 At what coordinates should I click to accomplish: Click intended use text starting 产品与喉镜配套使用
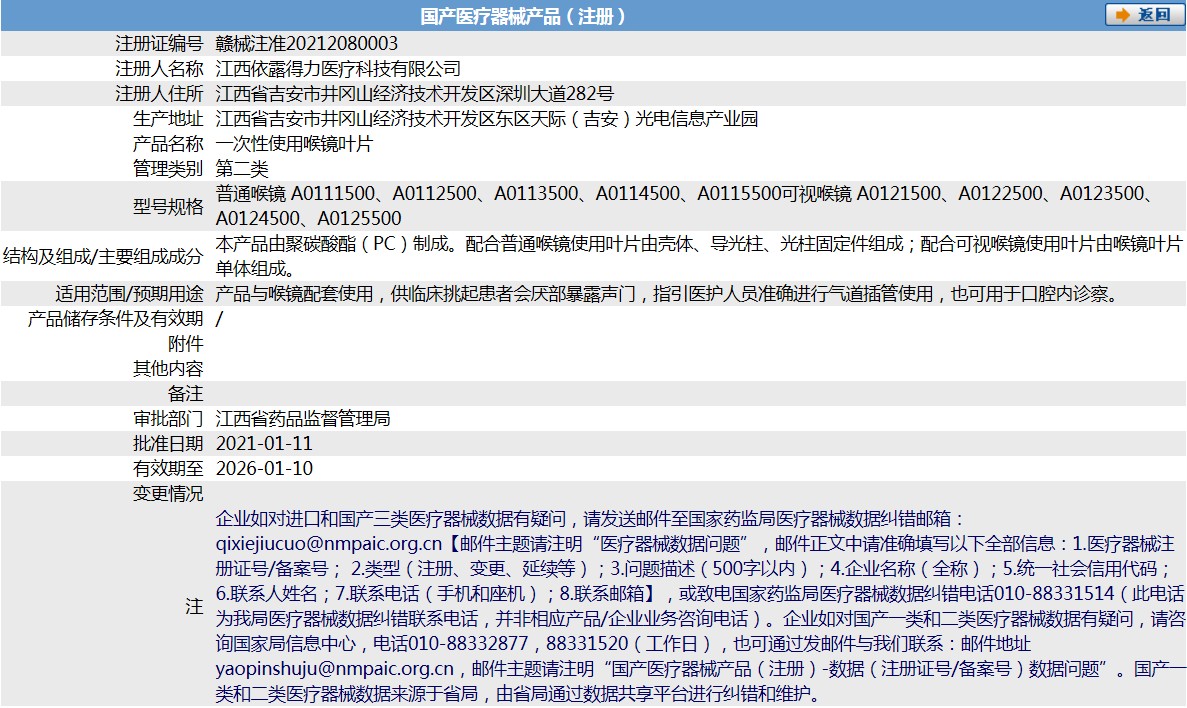click(x=668, y=294)
